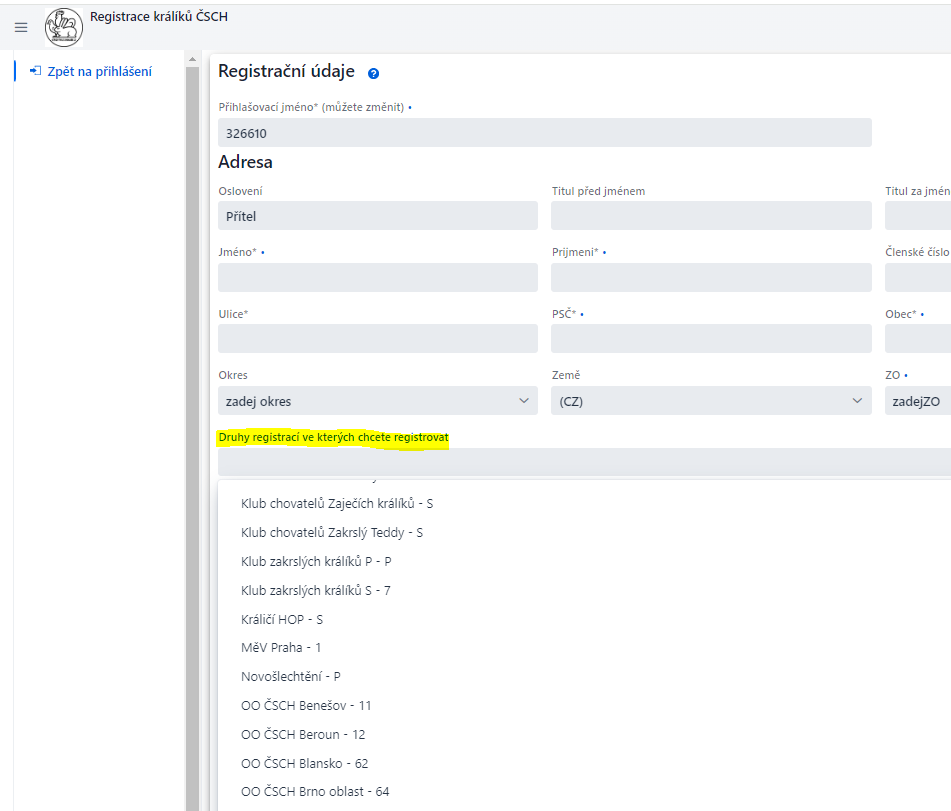Click the PSČ postal code field
Viewport: 951px width, 811px height.
coord(710,339)
